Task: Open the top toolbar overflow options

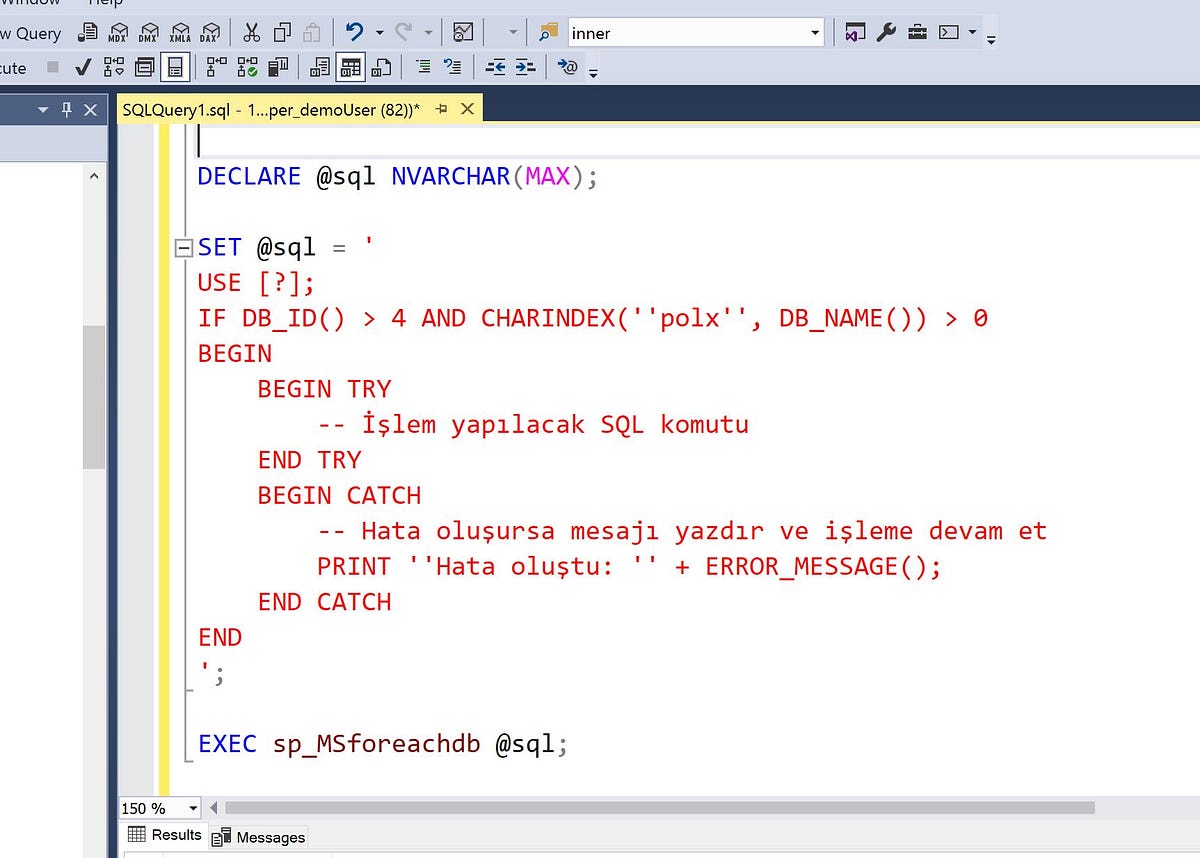Action: [991, 40]
